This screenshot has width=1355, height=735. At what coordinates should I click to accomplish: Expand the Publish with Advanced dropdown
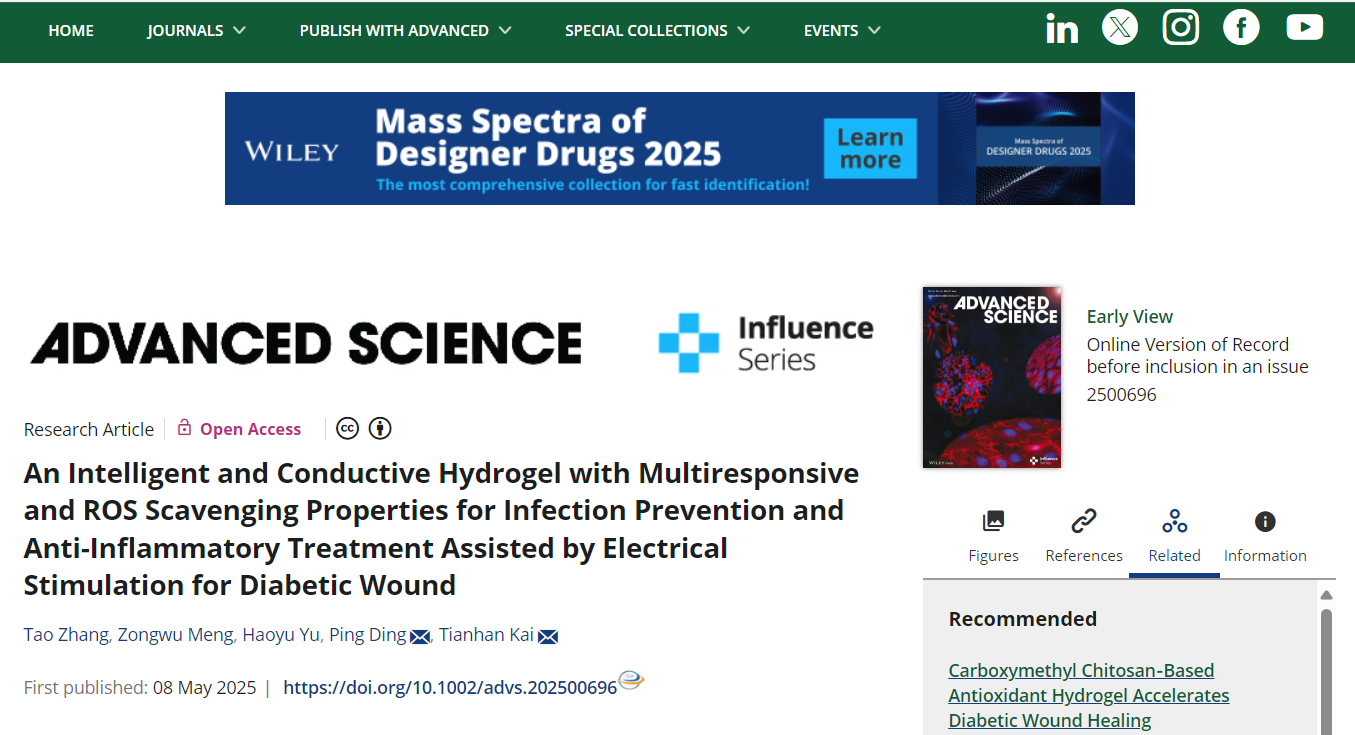405,31
